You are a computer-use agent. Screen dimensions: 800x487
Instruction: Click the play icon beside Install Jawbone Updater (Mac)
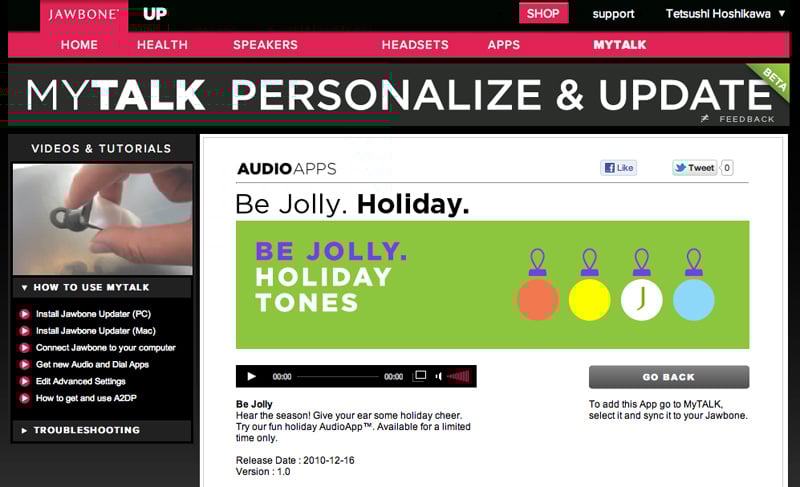24,331
